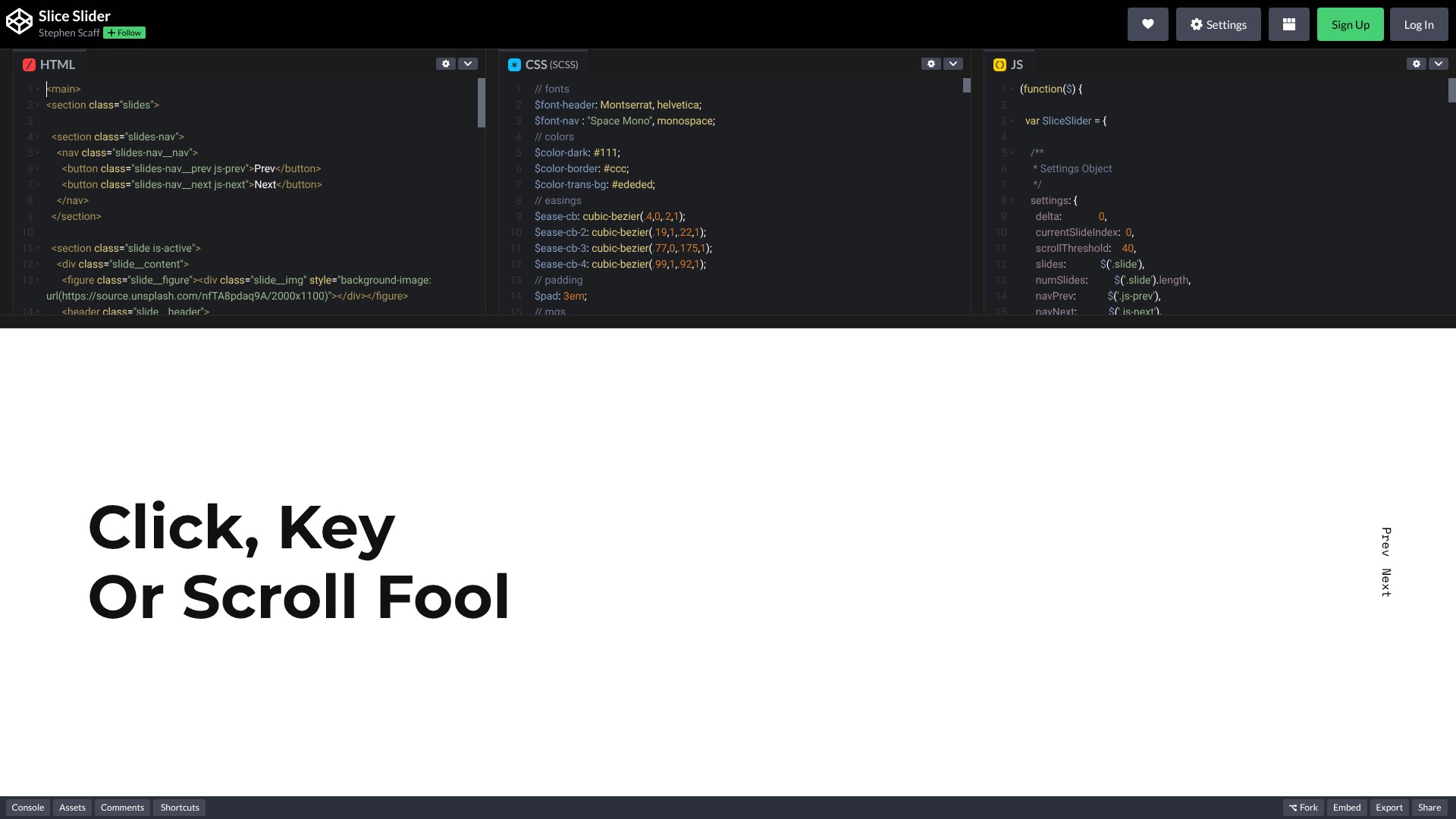This screenshot has width=1456, height=819.
Task: Click the vertical Next slide button
Action: 1385,582
